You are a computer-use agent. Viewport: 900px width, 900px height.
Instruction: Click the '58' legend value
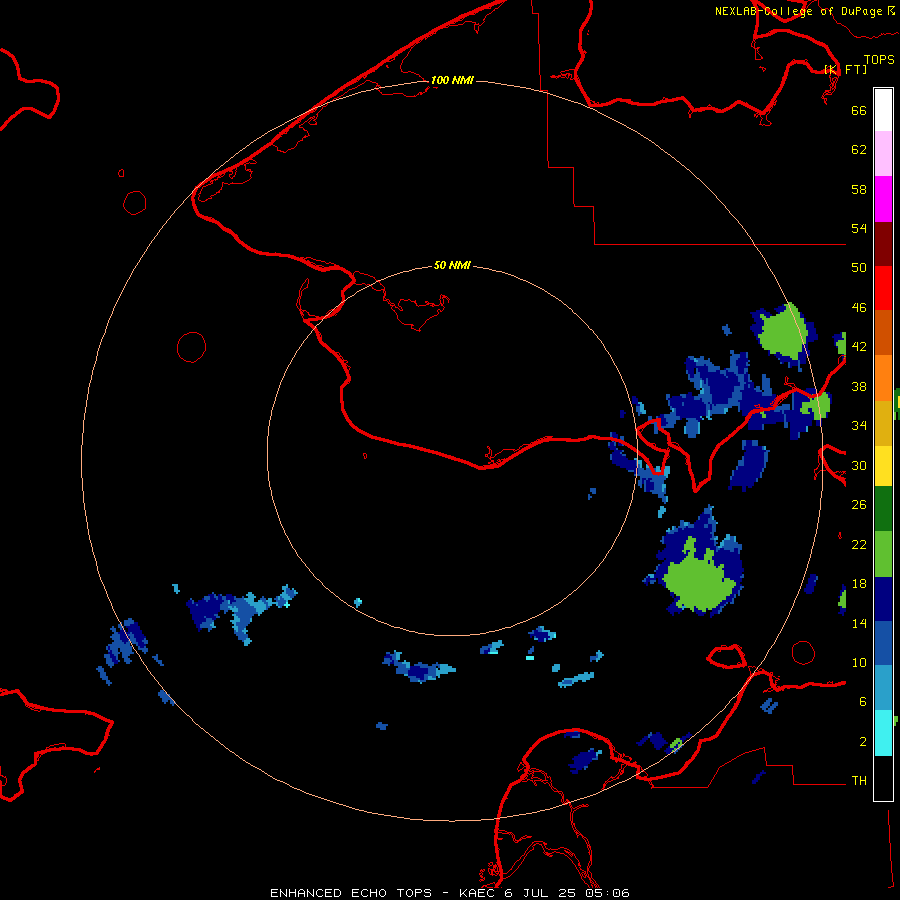click(859, 189)
